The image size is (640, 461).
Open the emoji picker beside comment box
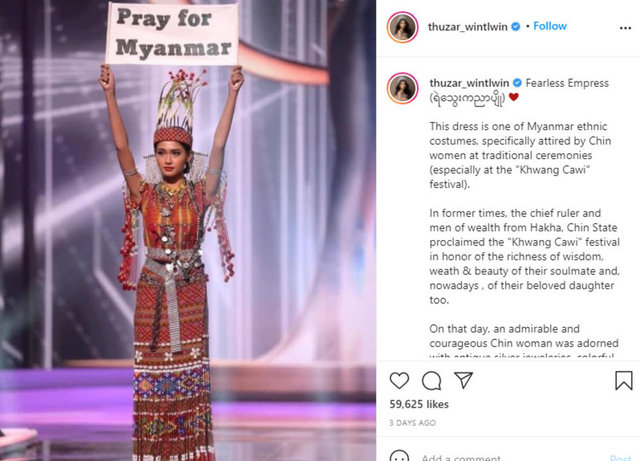[x=399, y=457]
